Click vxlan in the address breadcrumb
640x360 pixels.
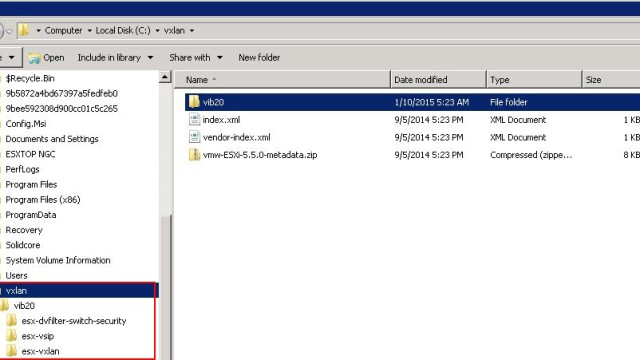tap(174, 31)
